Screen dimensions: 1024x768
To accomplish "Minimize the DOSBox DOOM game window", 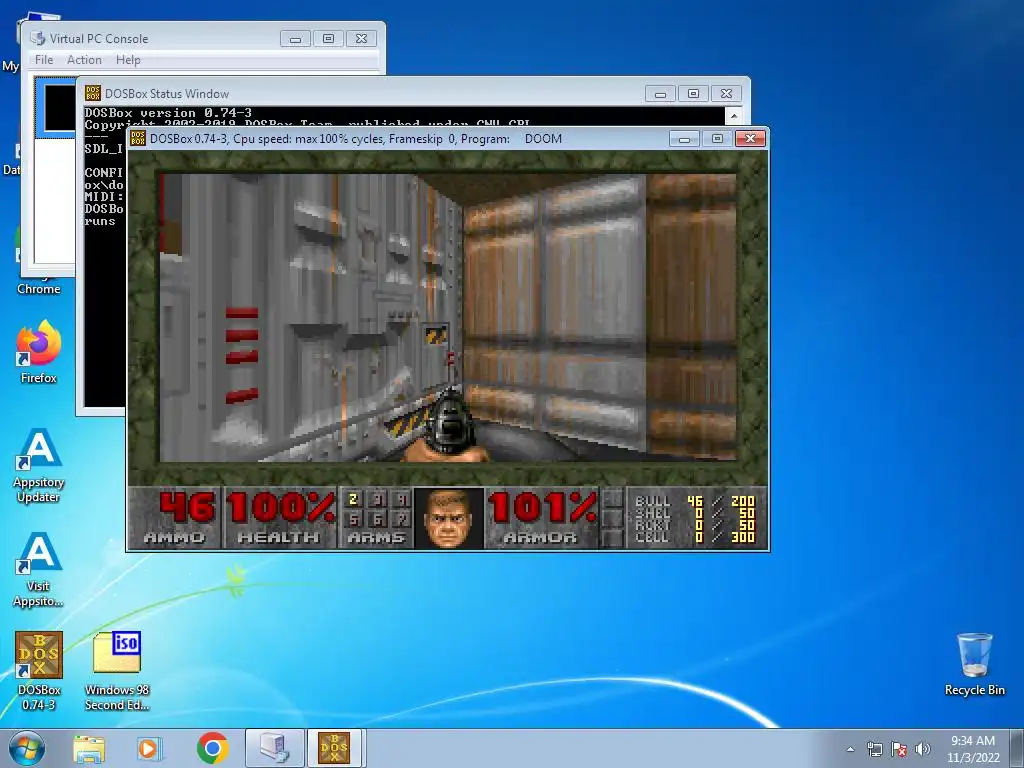I will (684, 138).
